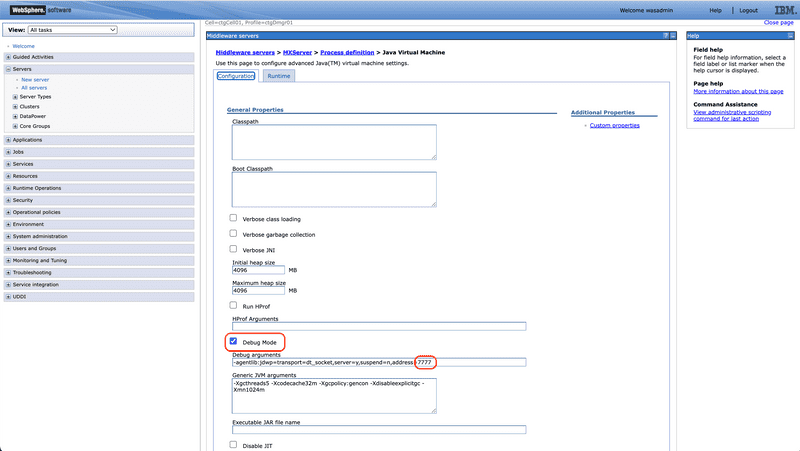Expand Monitoring and Tuning section
800x451 pixels.
pyautogui.click(x=8, y=261)
